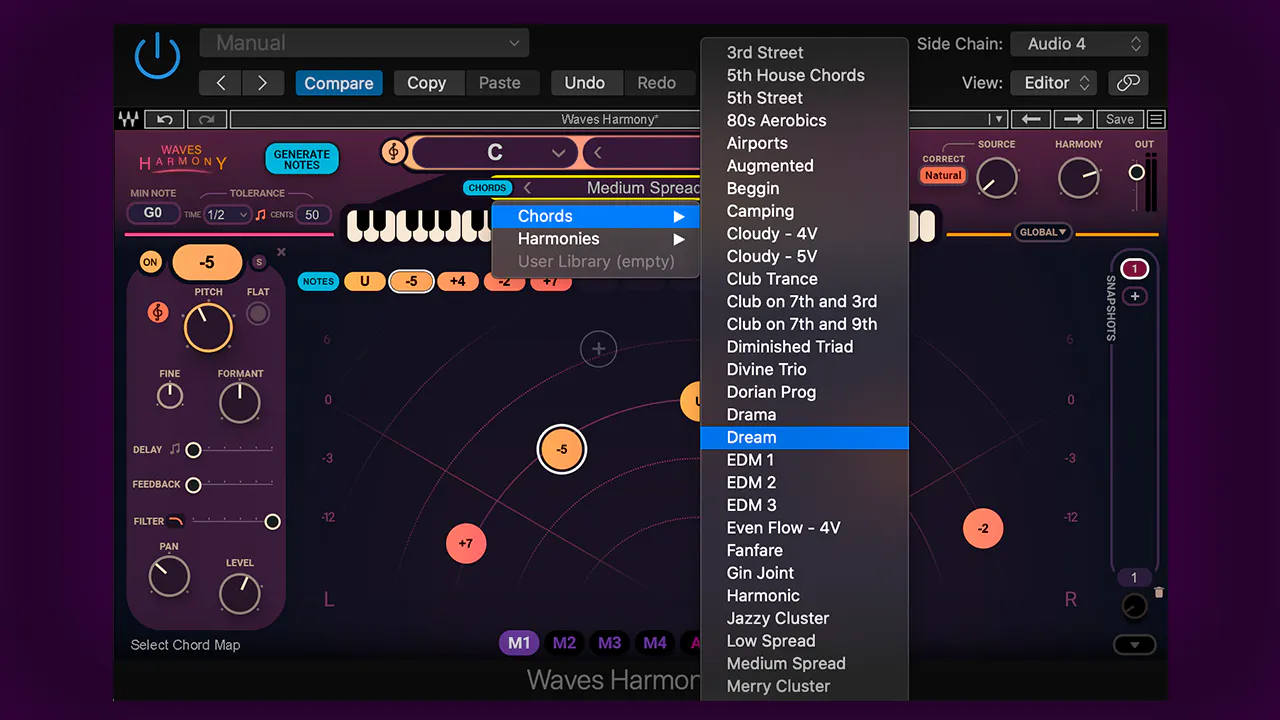Click the Compare button
The width and height of the screenshot is (1280, 720).
(339, 83)
